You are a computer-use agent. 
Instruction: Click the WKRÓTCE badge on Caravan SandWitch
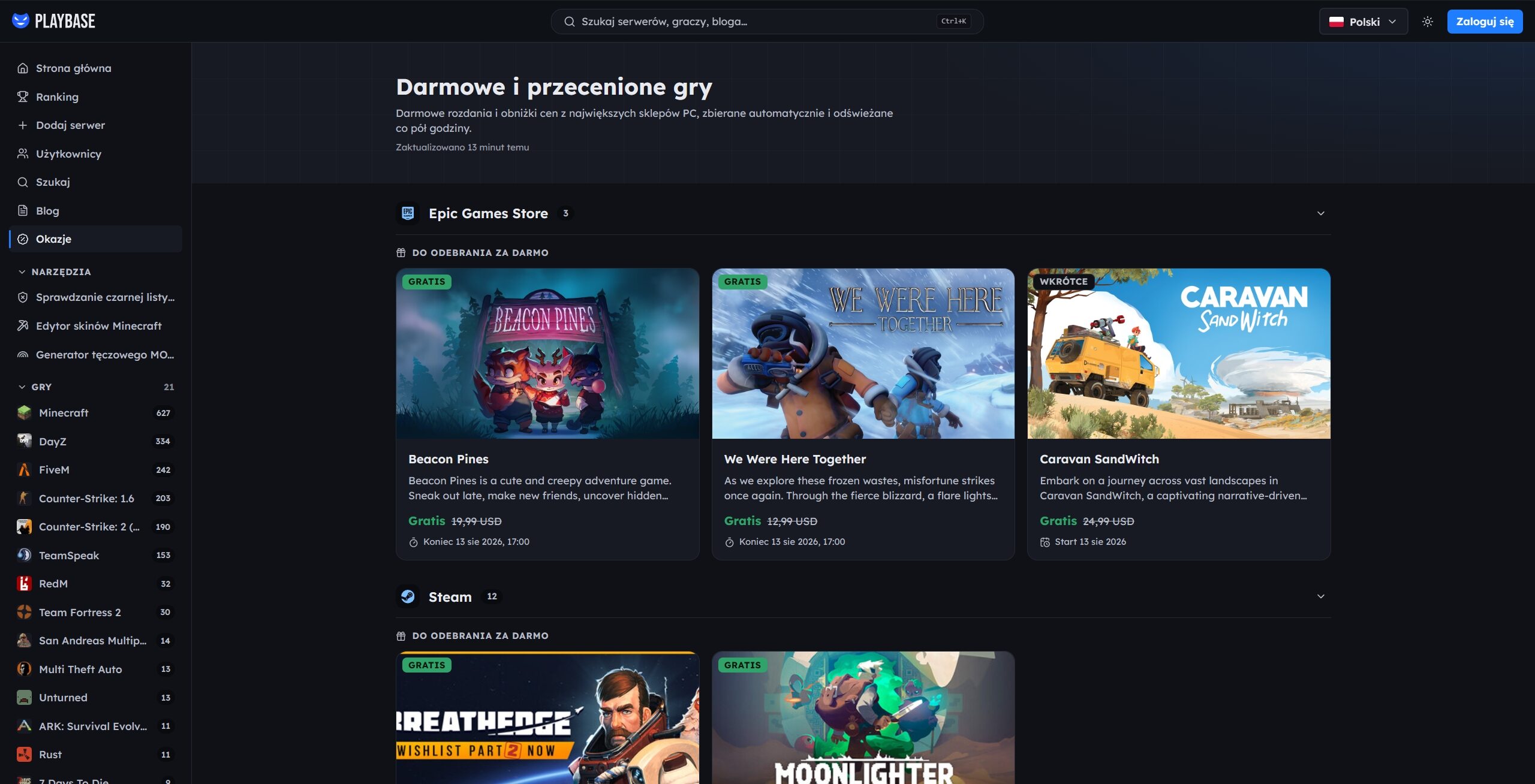[1063, 282]
